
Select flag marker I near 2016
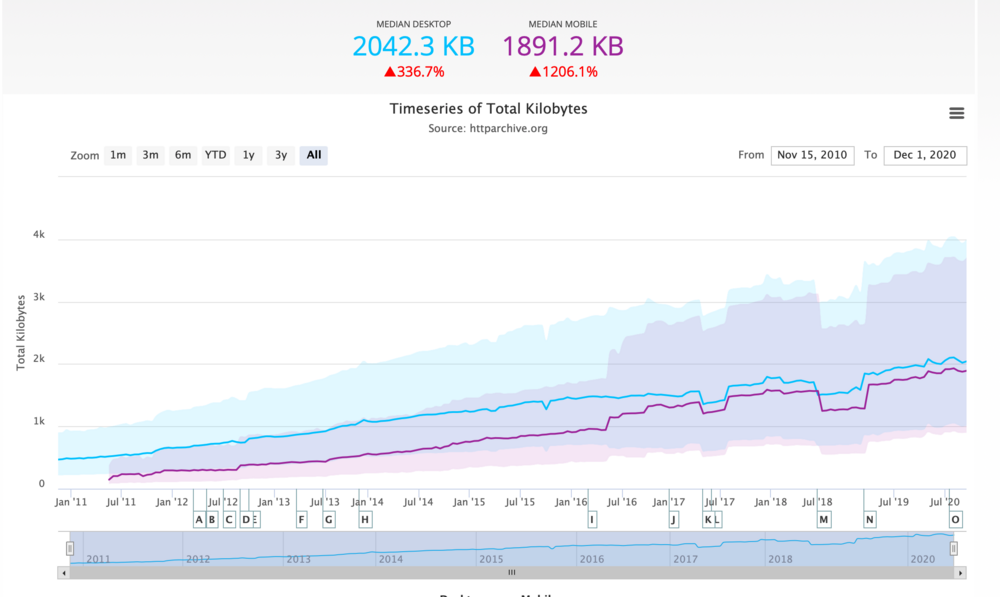(x=592, y=519)
